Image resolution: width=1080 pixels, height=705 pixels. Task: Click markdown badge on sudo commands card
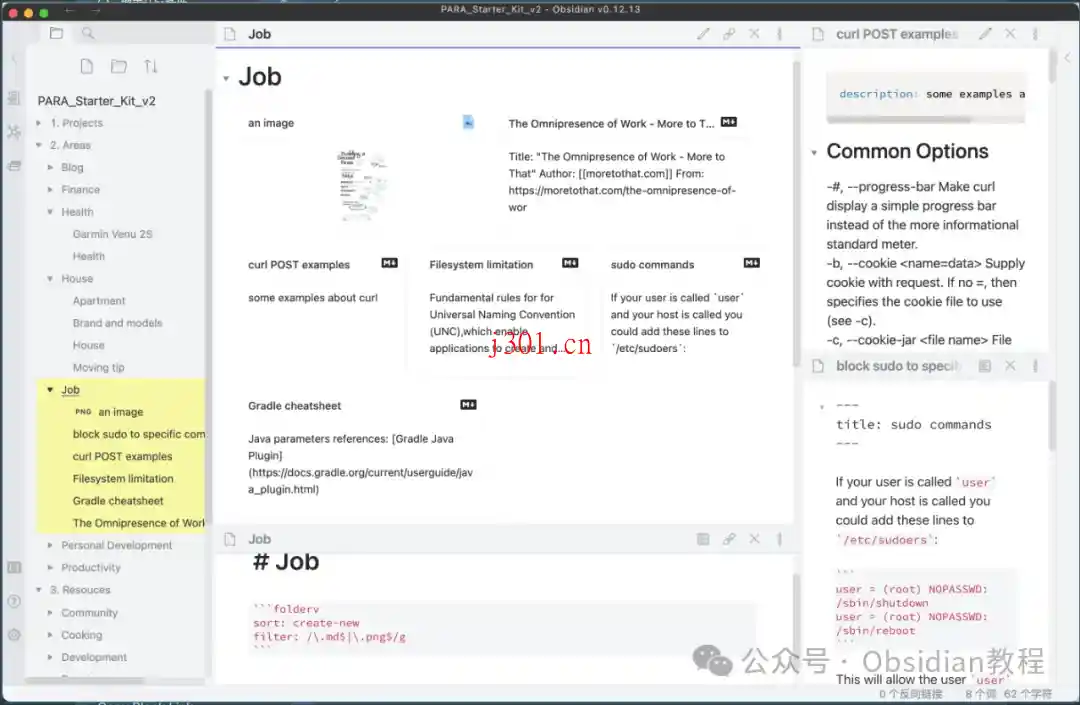[x=751, y=263]
